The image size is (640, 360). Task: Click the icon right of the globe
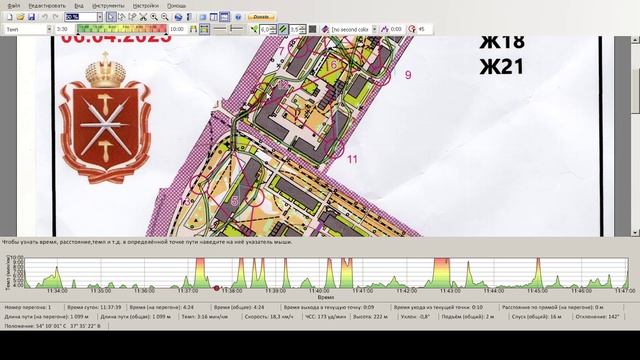coord(189,17)
